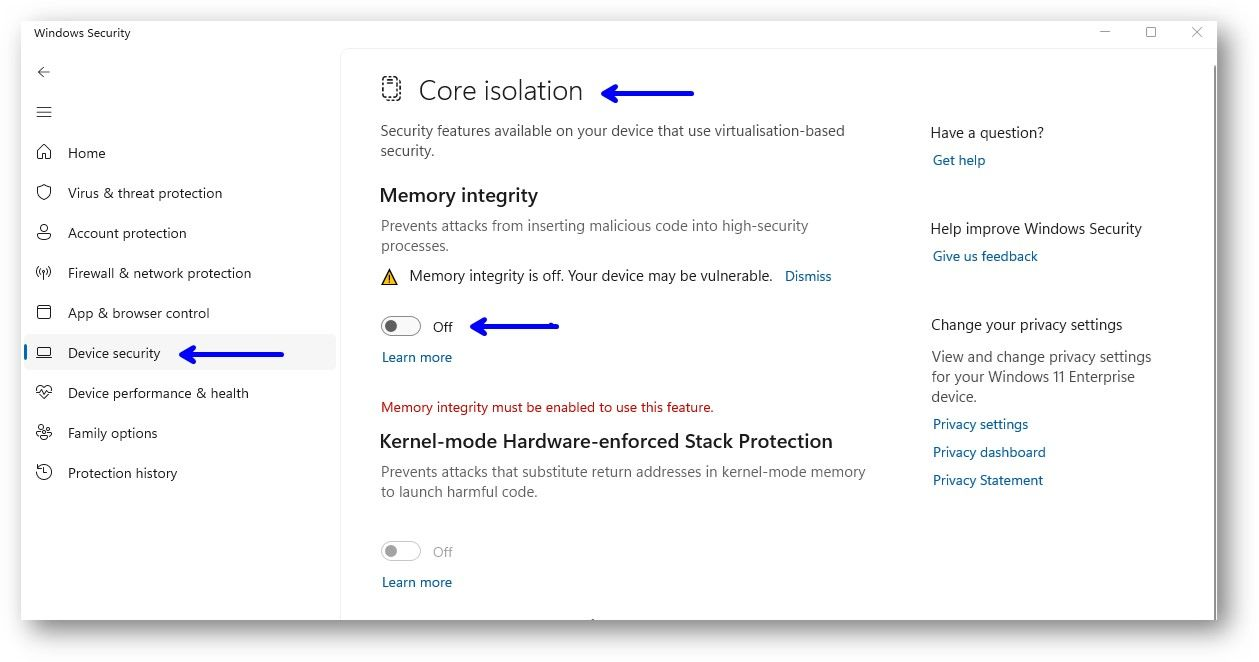This screenshot has width=1259, height=662.
Task: Open the Privacy dashboard
Action: click(x=988, y=452)
